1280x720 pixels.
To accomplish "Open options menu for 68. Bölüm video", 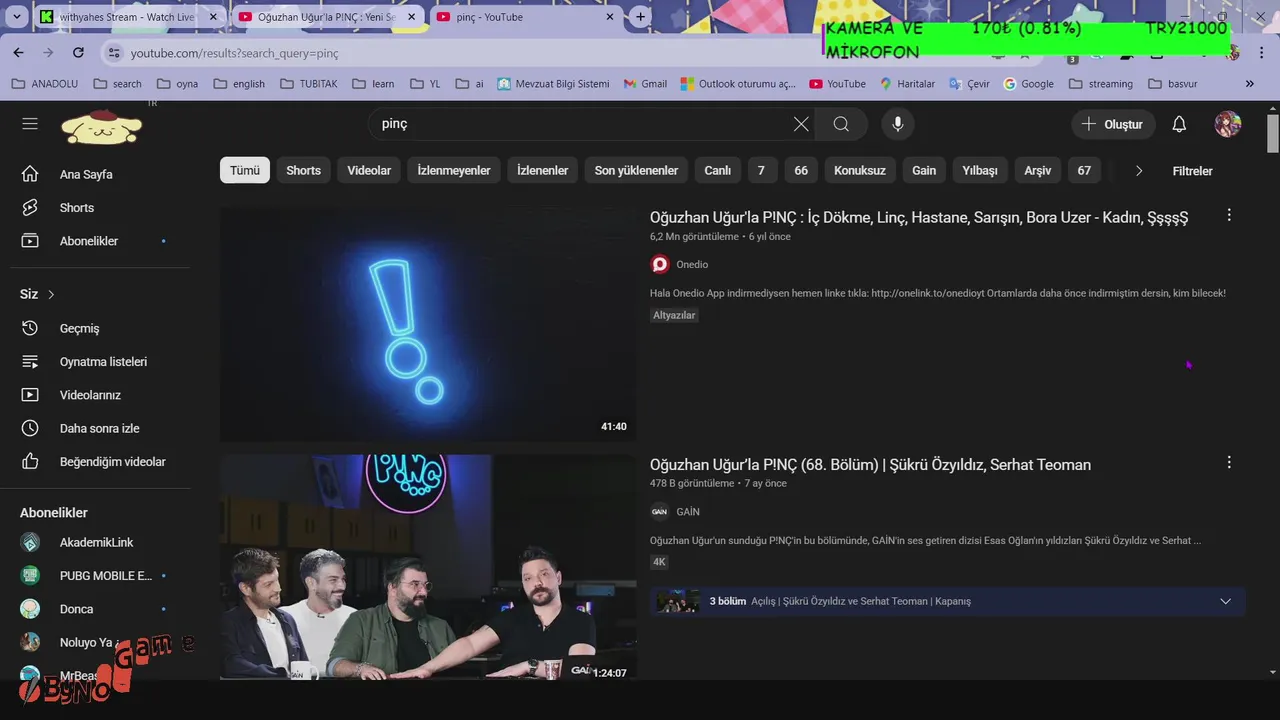I will pyautogui.click(x=1229, y=463).
